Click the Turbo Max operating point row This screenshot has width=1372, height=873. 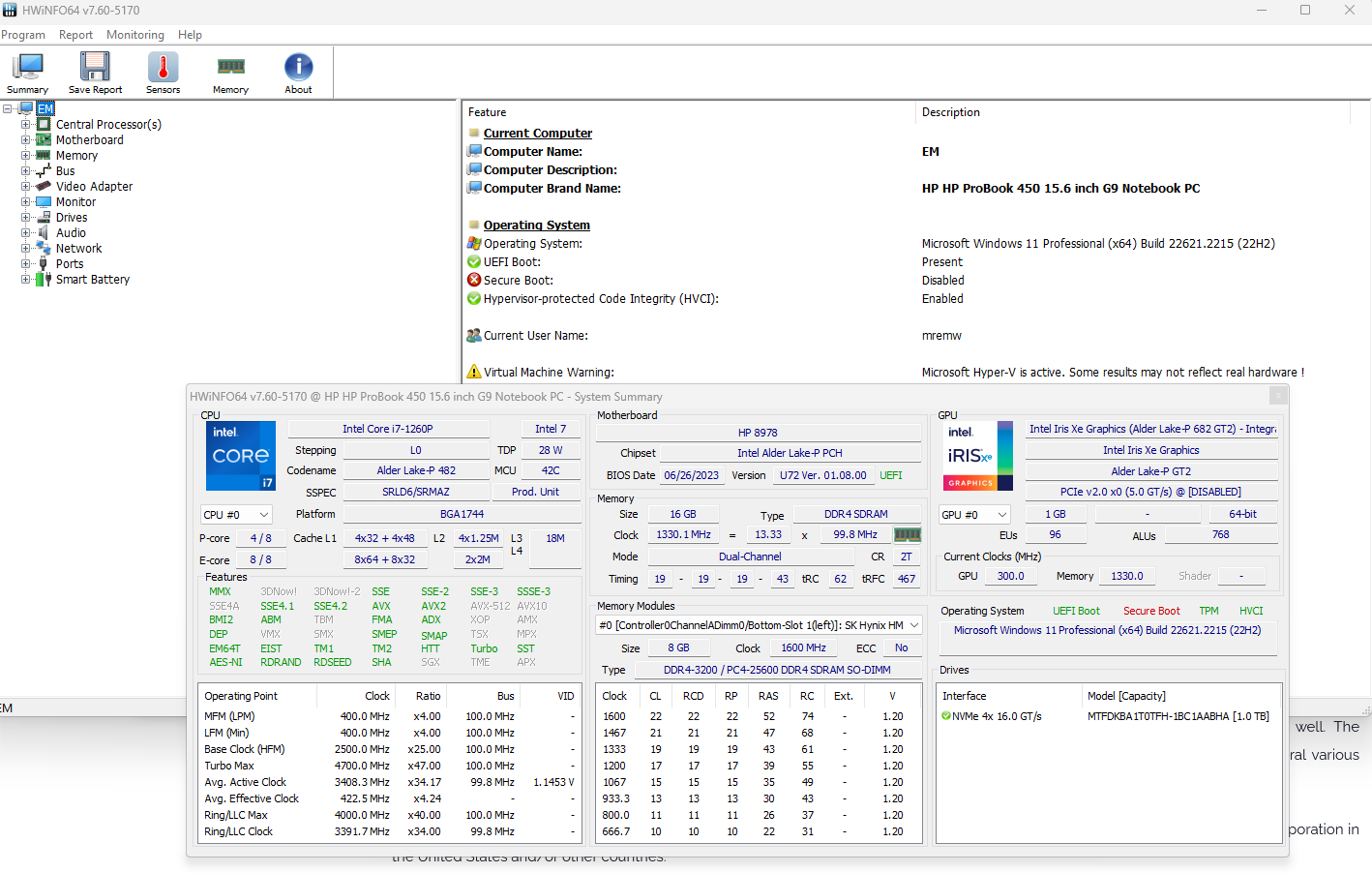(x=390, y=767)
